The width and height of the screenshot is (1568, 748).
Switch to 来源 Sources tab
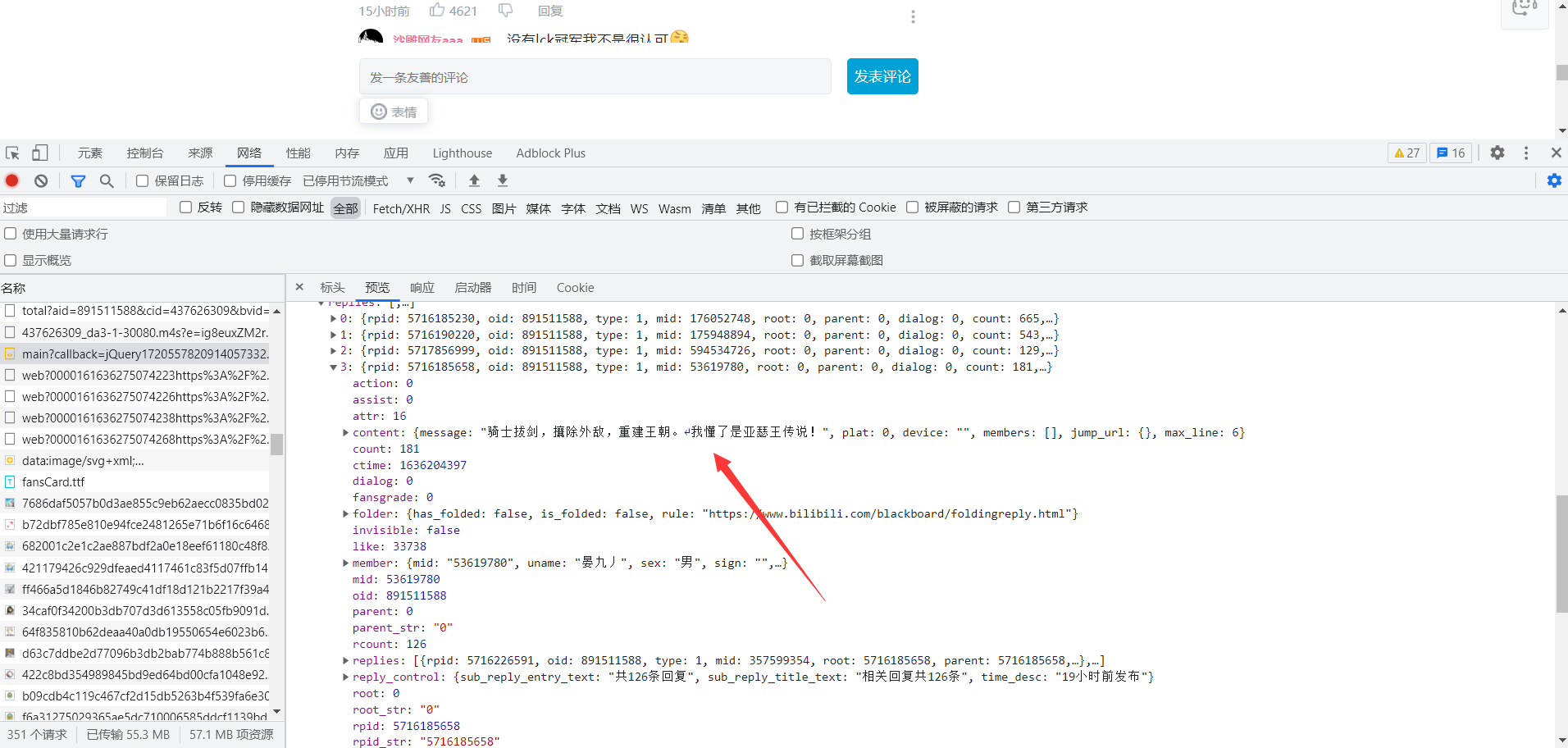(x=200, y=153)
